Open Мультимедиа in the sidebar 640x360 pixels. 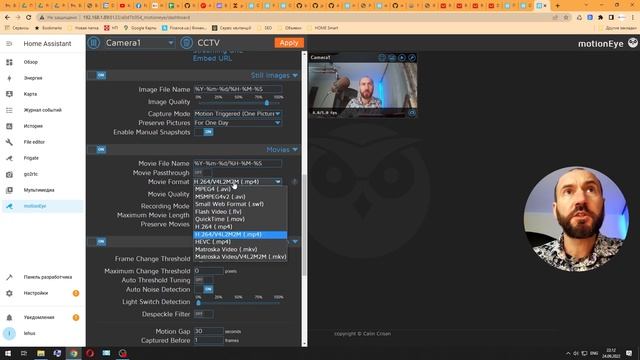(42, 190)
